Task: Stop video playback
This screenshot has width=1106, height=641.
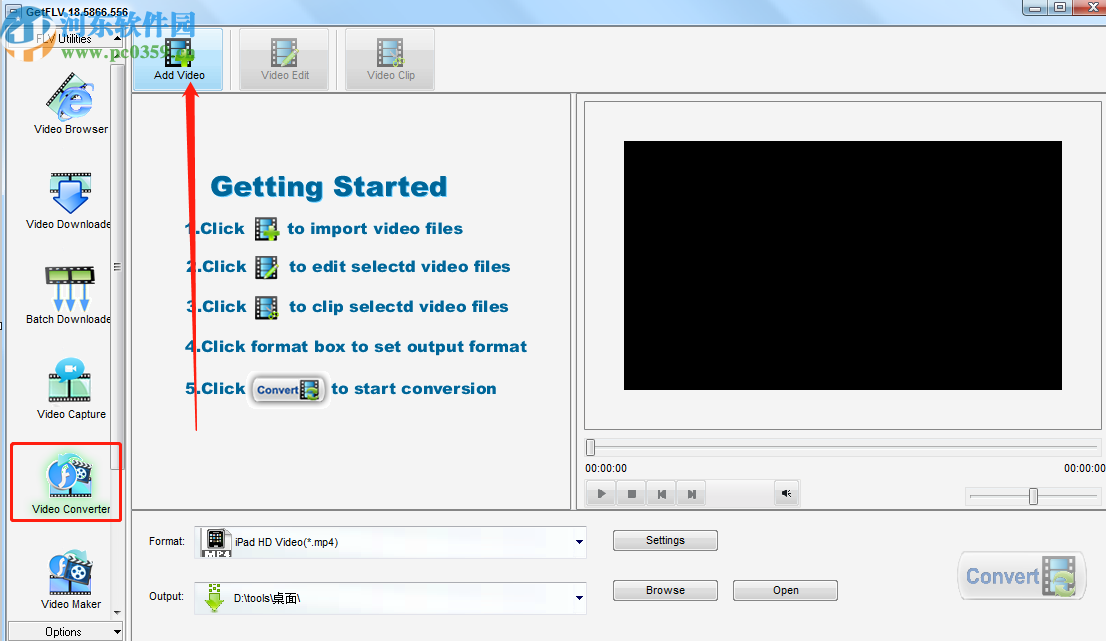Action: click(631, 494)
